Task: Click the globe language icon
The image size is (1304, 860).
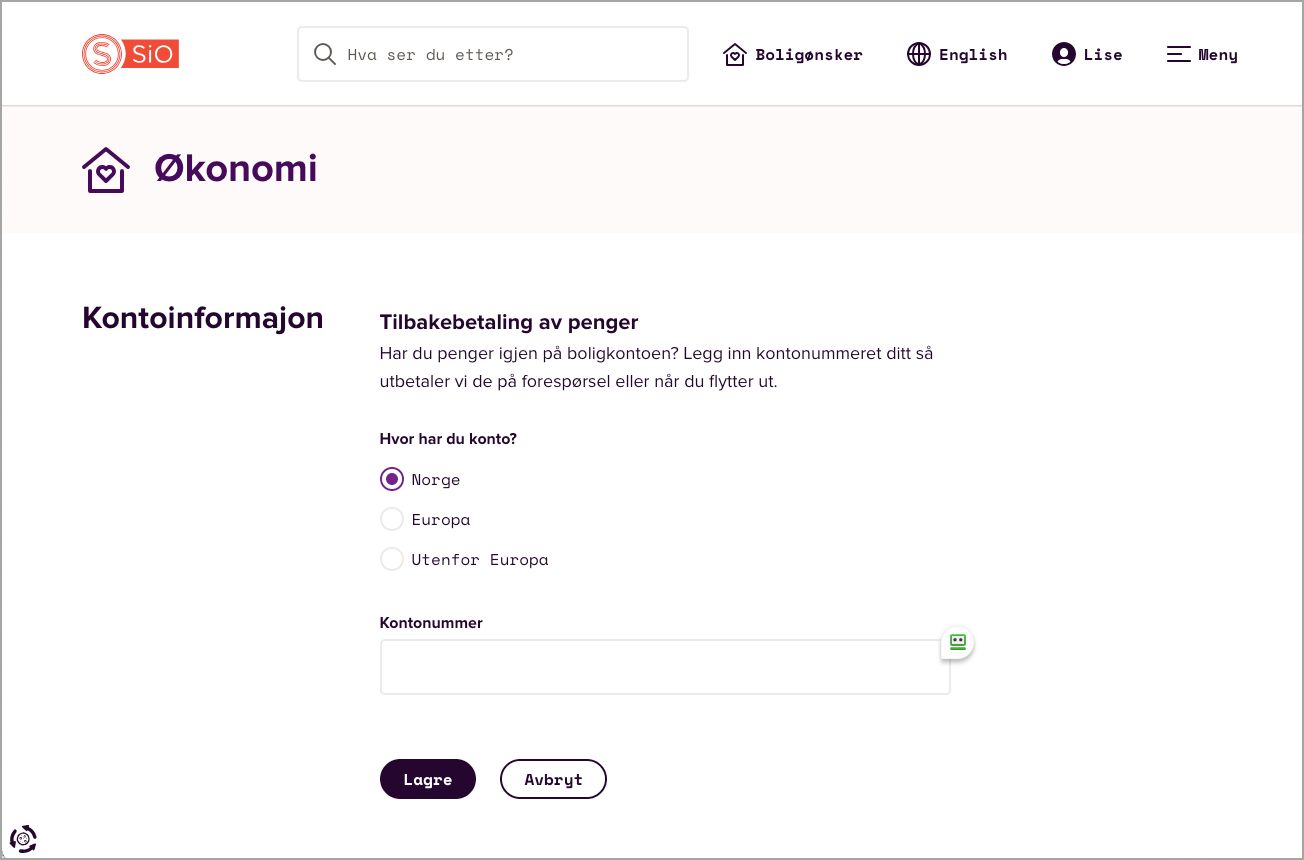Action: tap(918, 55)
